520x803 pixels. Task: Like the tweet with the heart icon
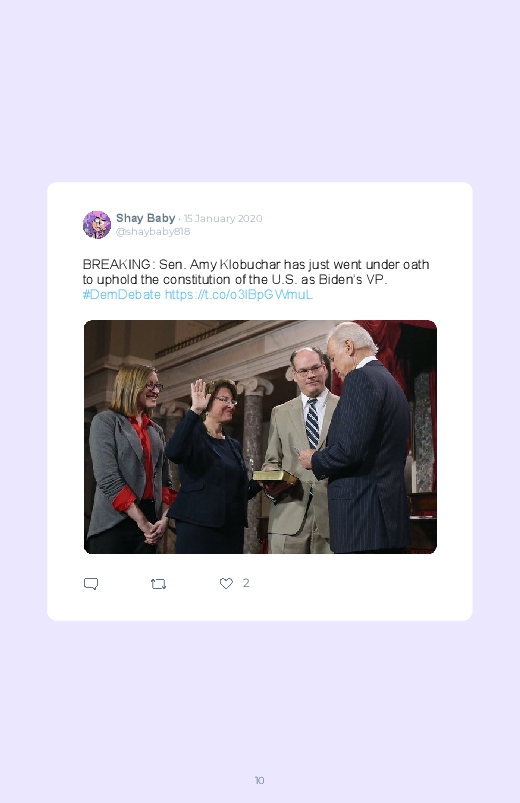point(226,583)
